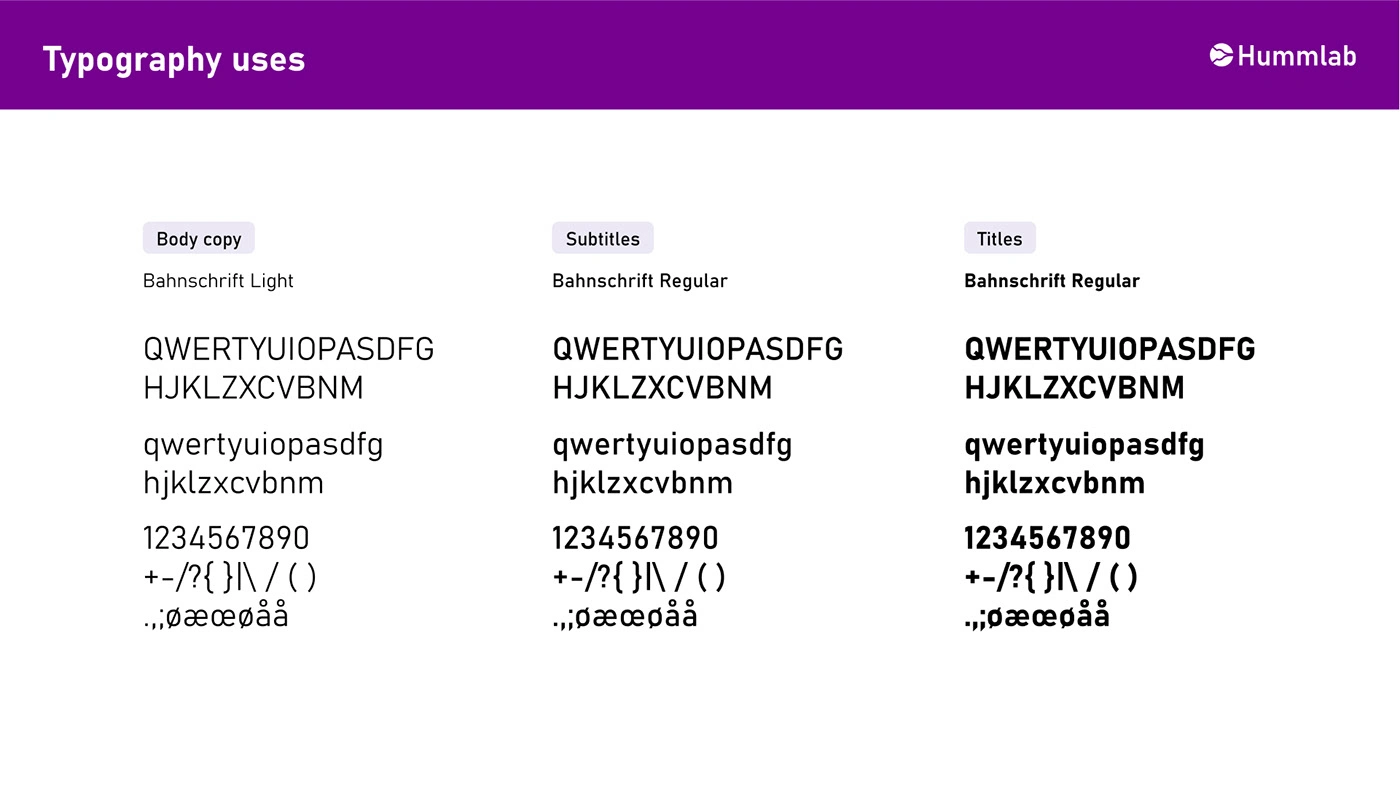Click the "Typography uses" heading

[x=174, y=60]
